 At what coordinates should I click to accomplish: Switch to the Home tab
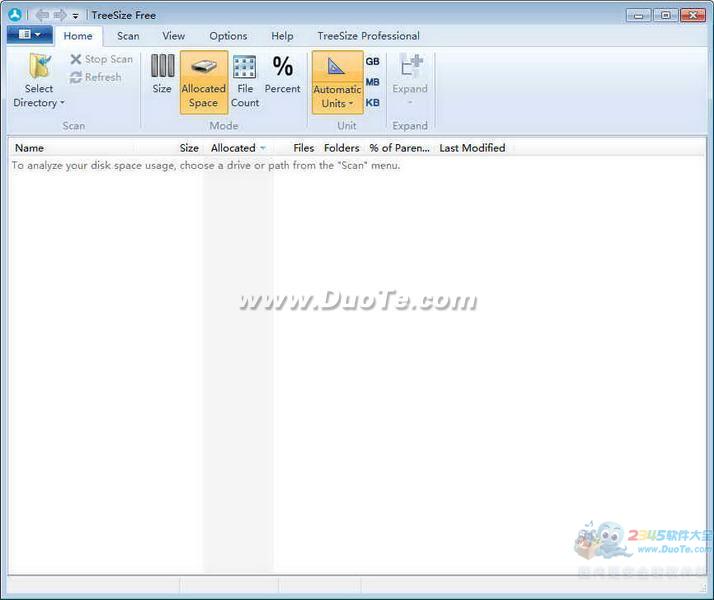pyautogui.click(x=78, y=36)
